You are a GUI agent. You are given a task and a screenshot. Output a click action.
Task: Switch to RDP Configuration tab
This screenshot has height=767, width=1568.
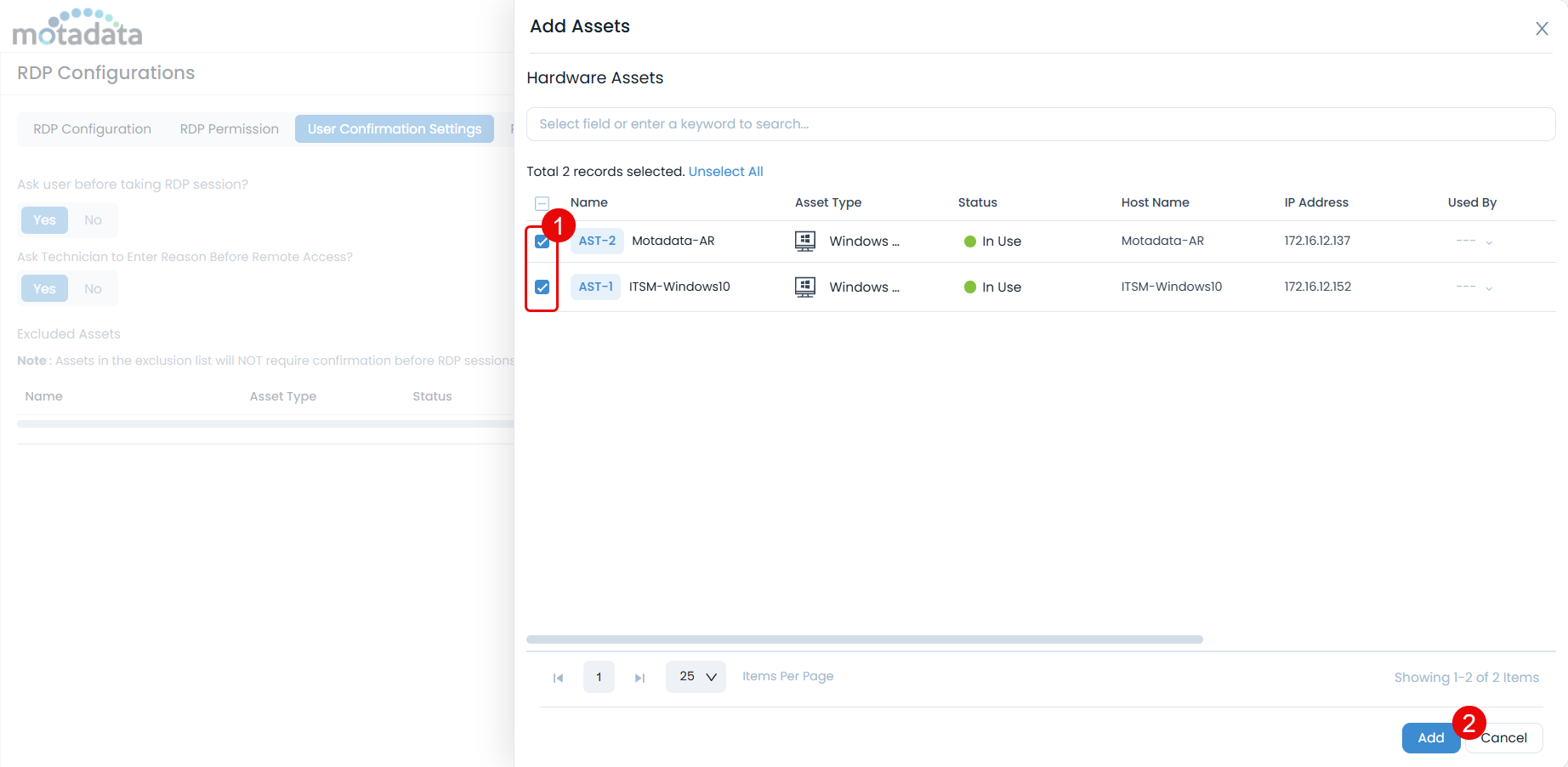[92, 129]
